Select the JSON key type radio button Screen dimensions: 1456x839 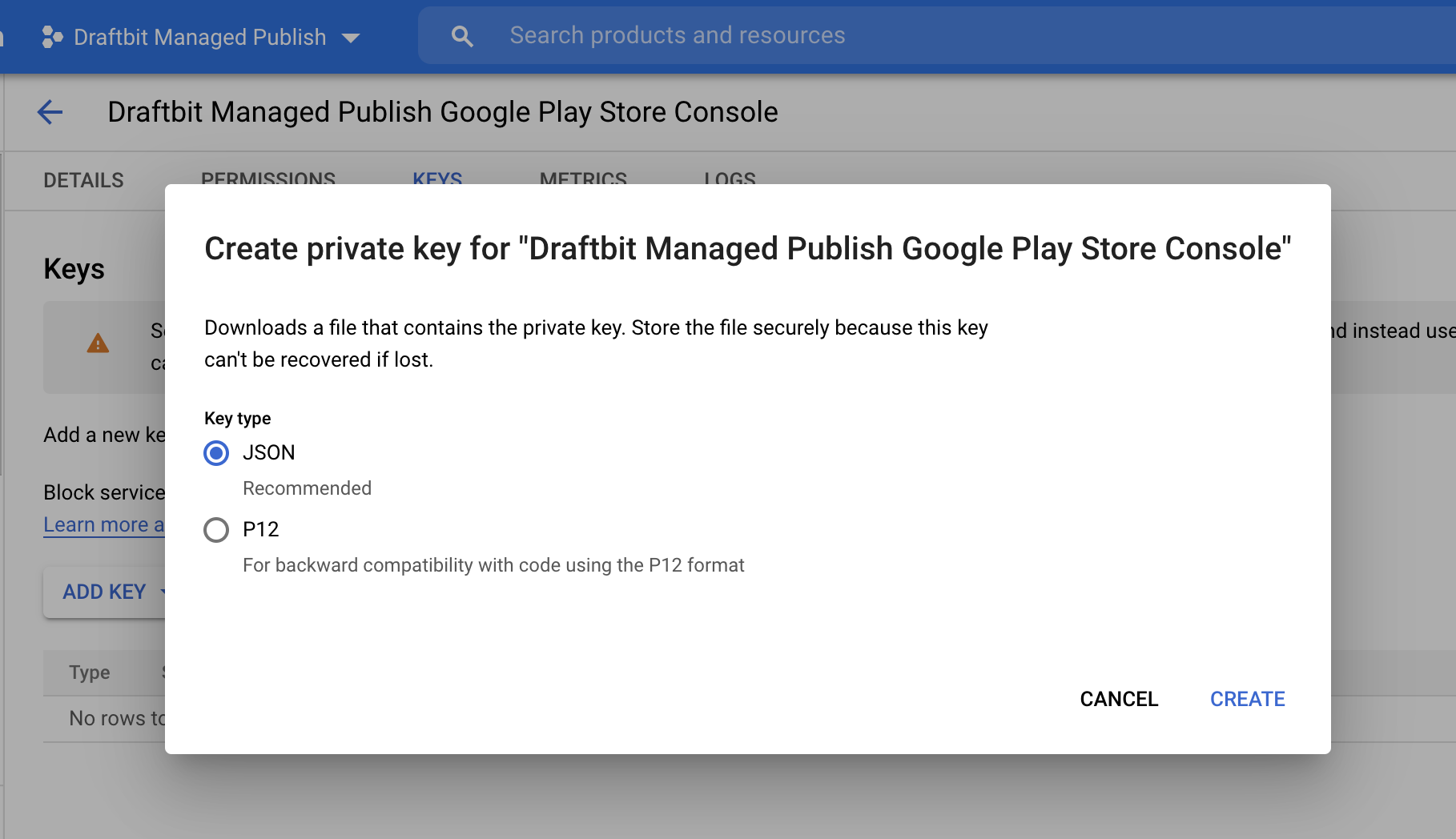[216, 453]
